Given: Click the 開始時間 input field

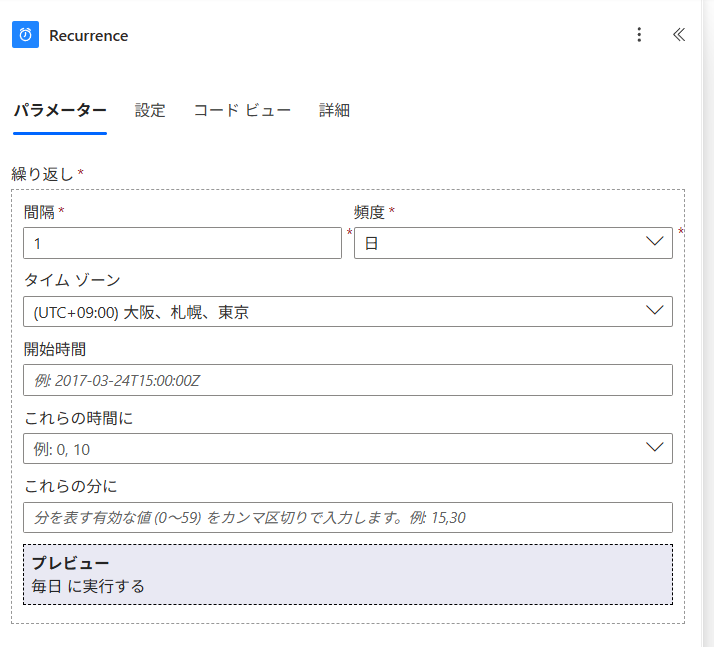Looking at the screenshot, I should tap(347, 380).
